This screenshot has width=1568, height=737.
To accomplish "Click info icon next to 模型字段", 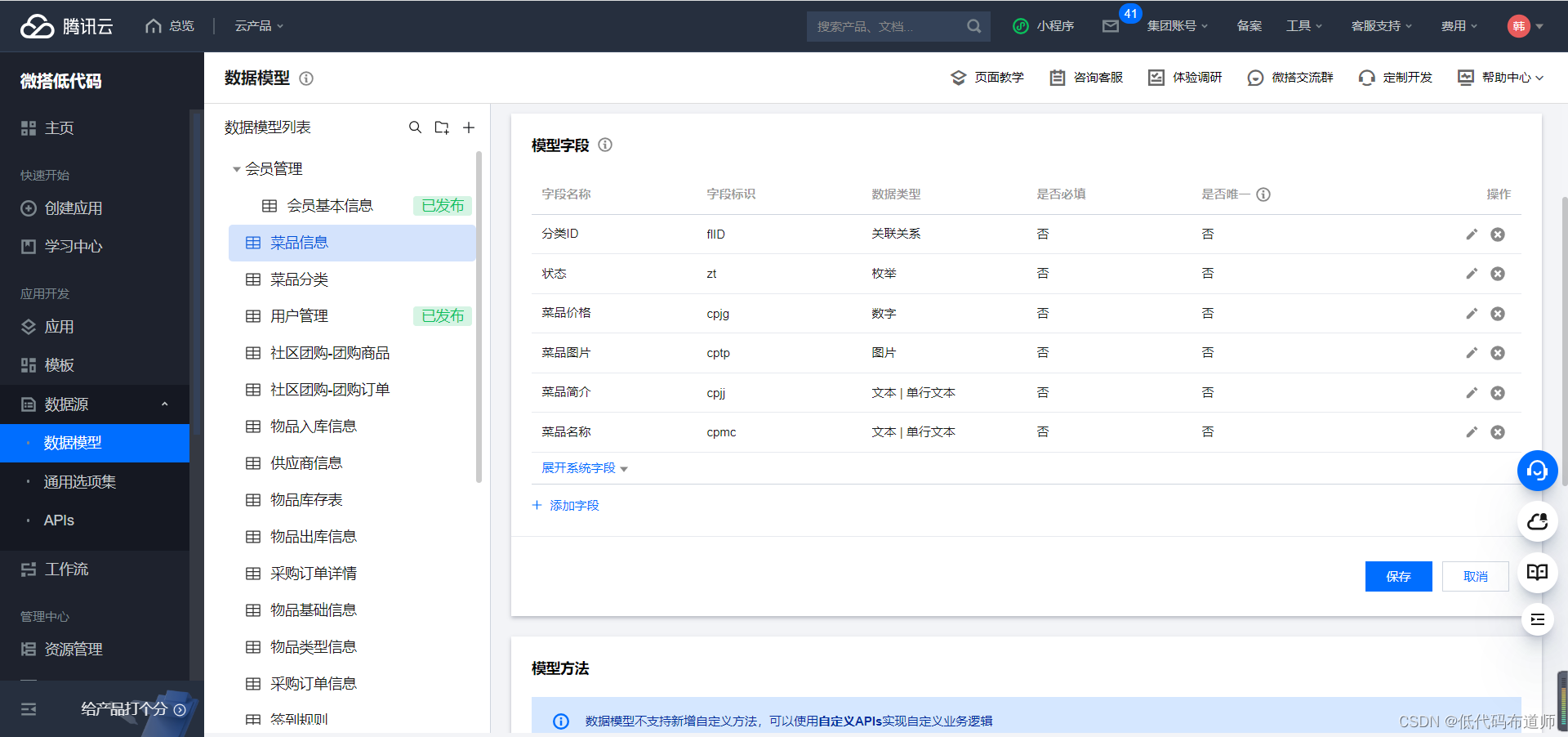I will pos(605,145).
